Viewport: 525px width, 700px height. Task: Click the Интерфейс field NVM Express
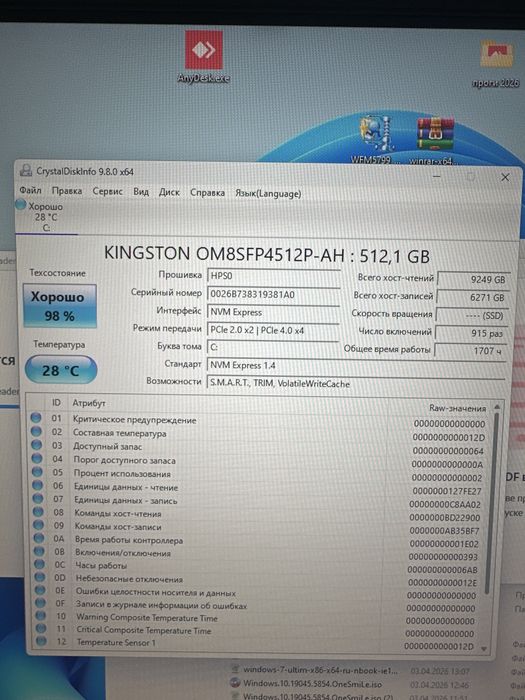(x=273, y=312)
